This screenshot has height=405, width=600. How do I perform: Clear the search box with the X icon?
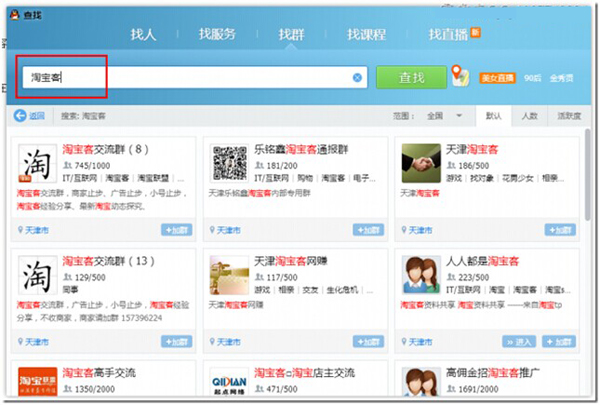coord(358,77)
